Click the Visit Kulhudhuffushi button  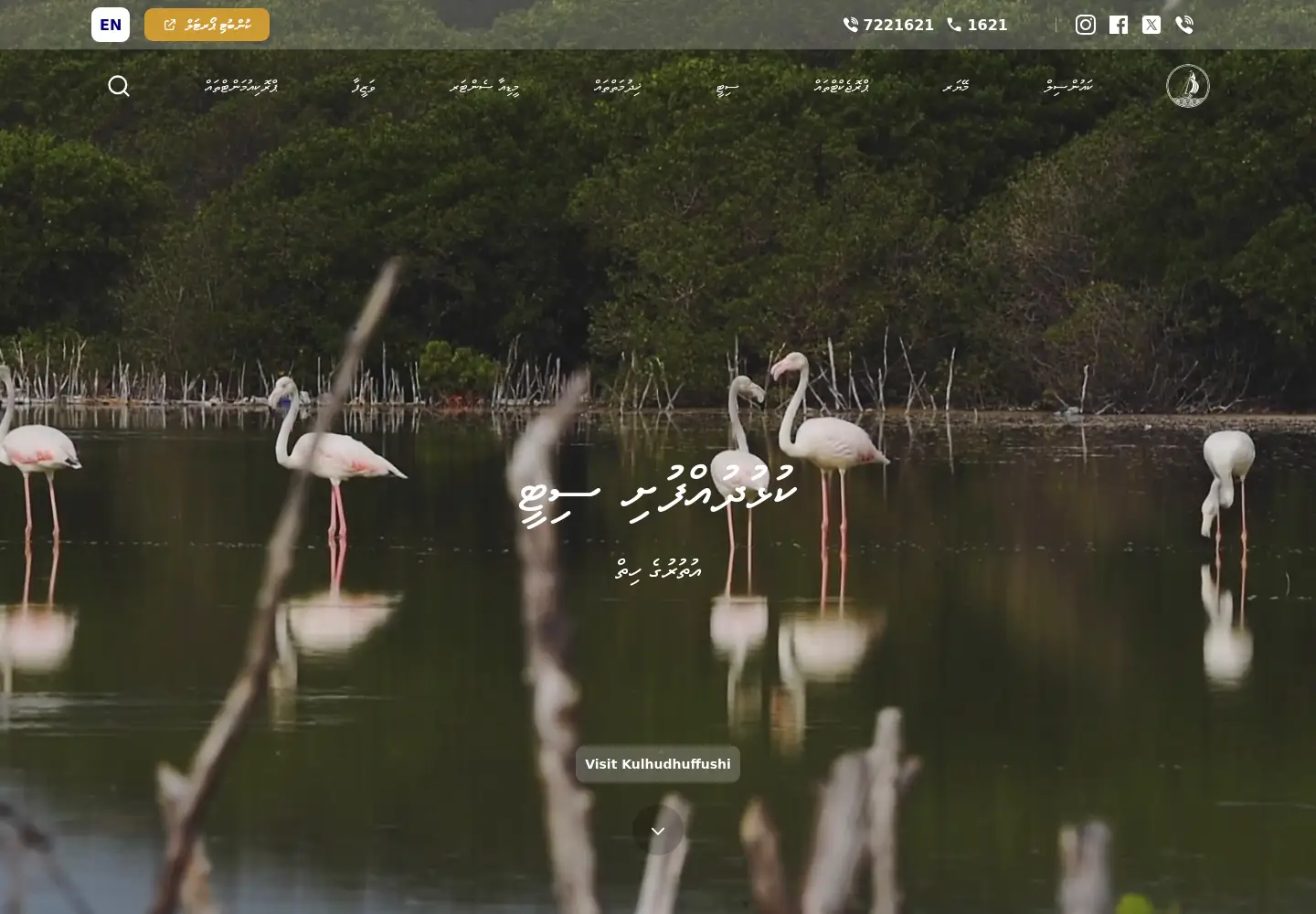point(658,764)
